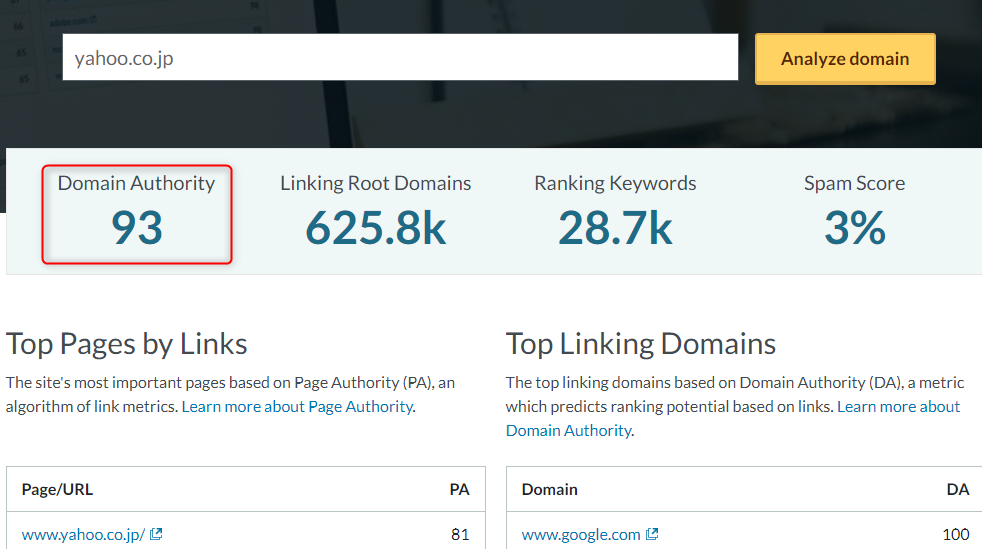Click the PA column header
This screenshot has height=549, width=982.
(x=459, y=489)
